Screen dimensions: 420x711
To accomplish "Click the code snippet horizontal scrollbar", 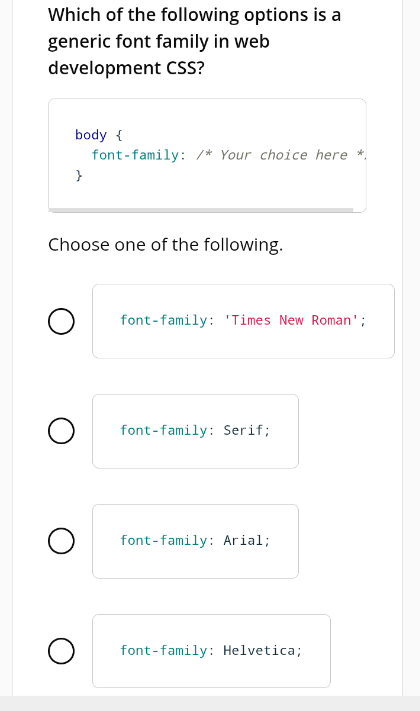I will click(x=201, y=210).
